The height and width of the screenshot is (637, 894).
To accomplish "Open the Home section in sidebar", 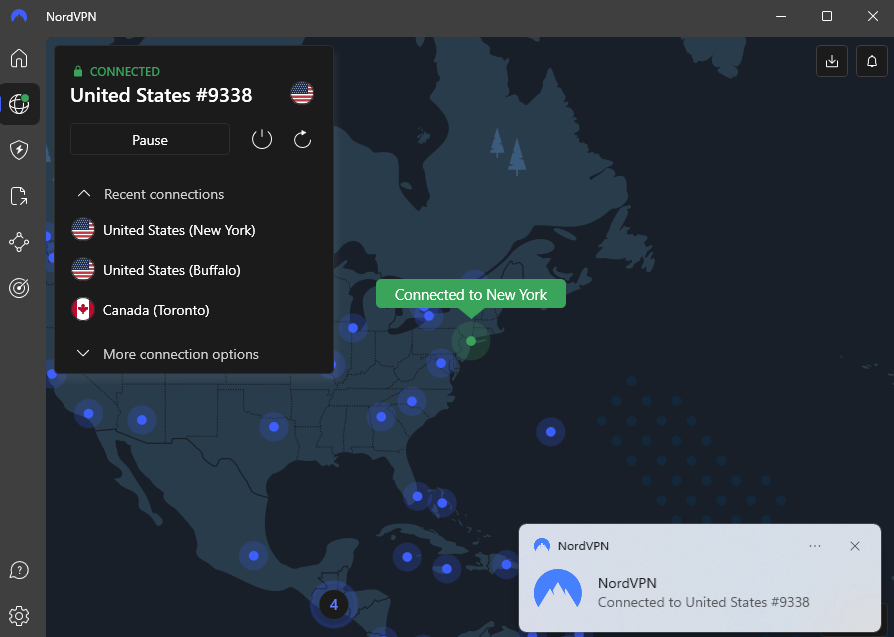I will [x=19, y=58].
